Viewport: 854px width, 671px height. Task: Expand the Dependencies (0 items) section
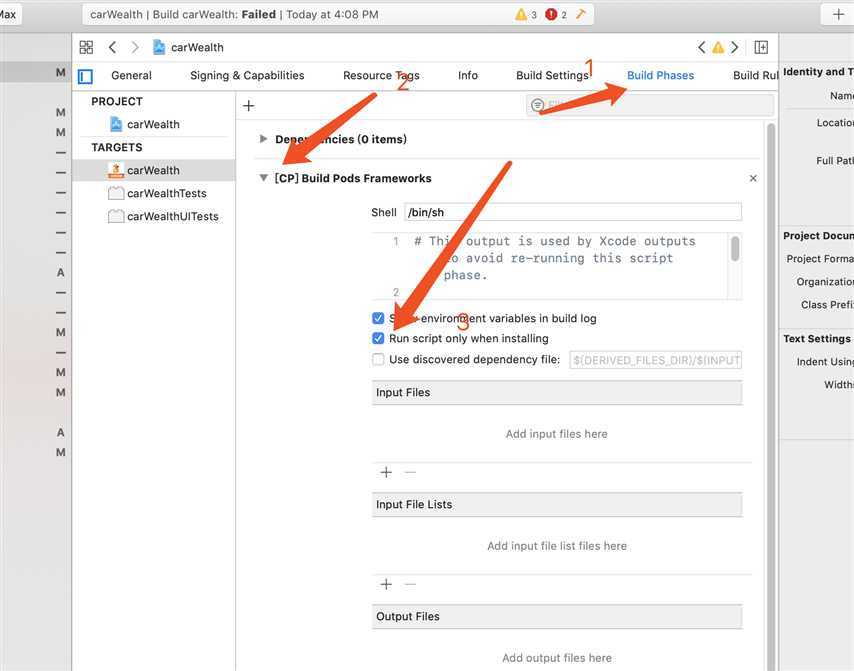pyautogui.click(x=264, y=139)
